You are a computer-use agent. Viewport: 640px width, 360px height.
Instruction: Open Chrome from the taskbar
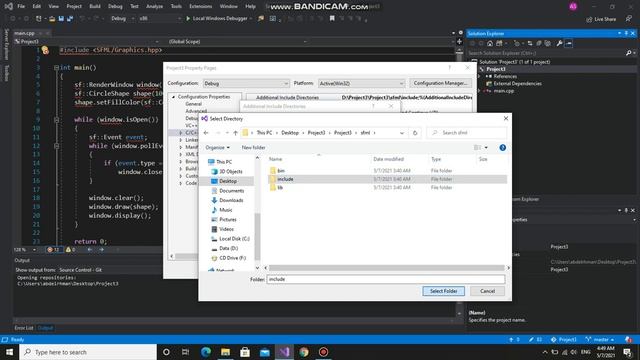tap(304, 352)
